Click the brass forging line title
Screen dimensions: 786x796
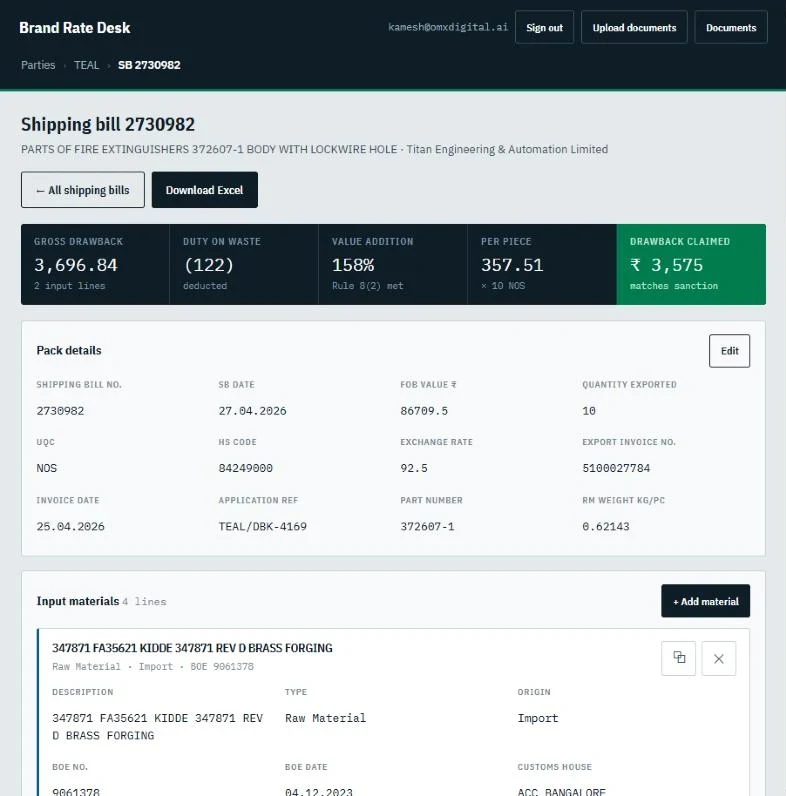click(x=192, y=648)
